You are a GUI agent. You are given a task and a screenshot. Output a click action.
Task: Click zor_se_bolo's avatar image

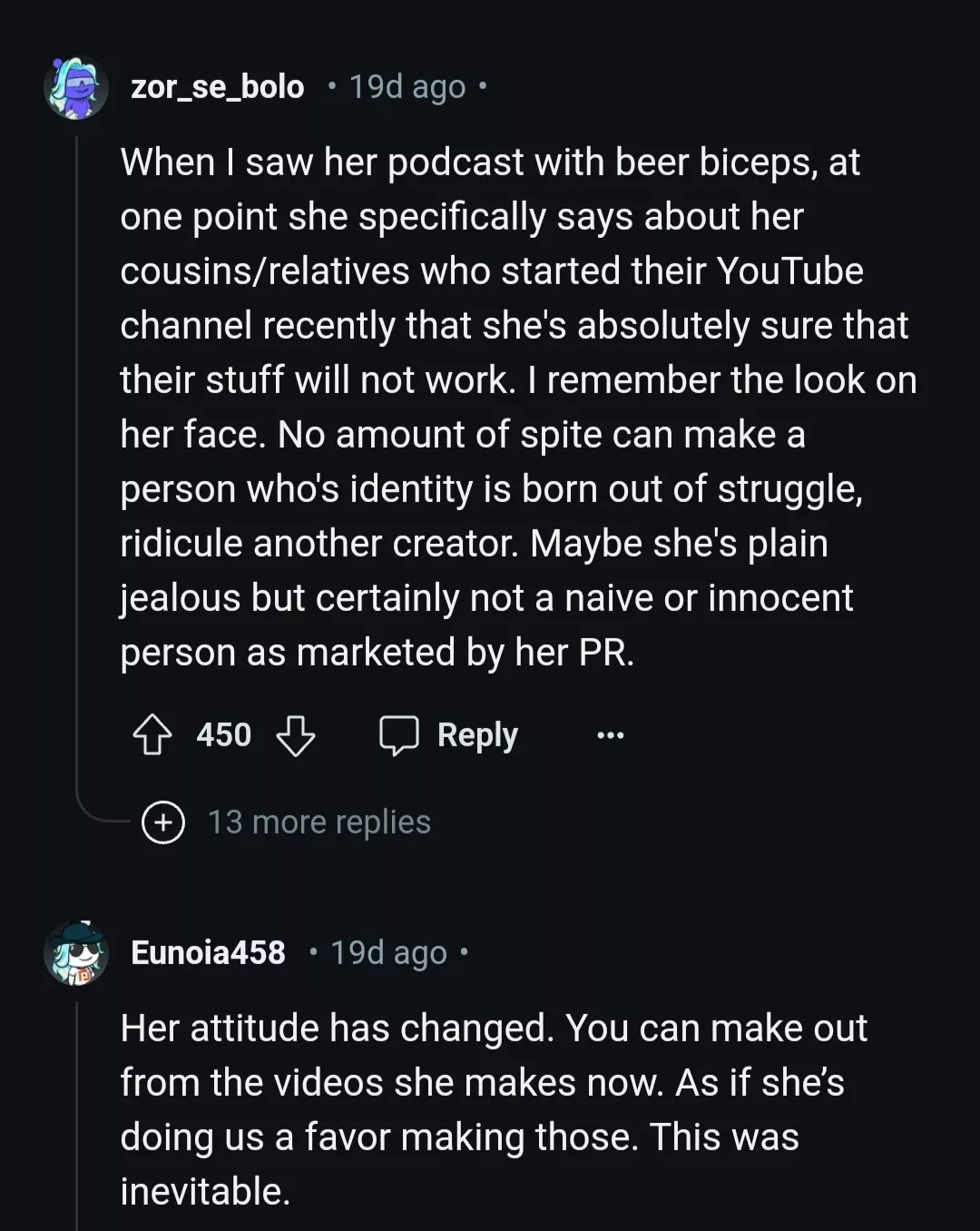76,88
